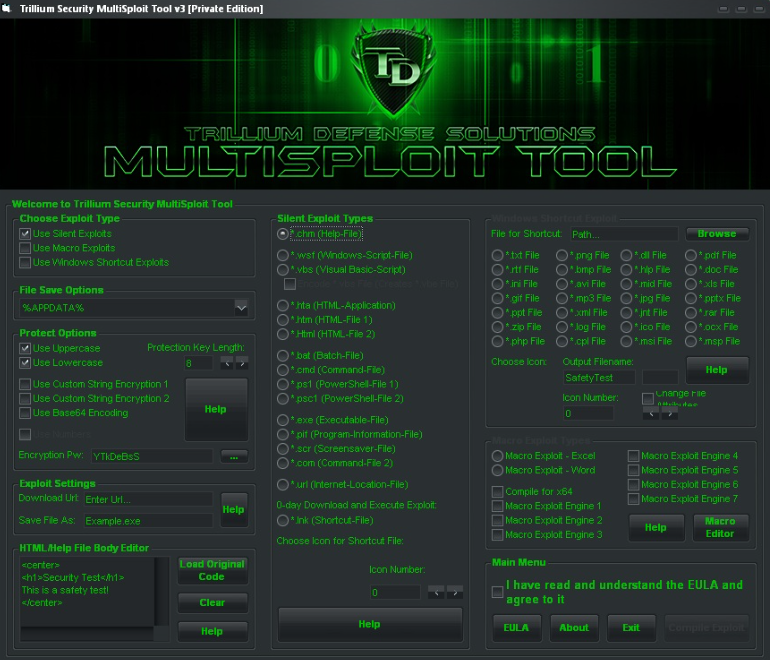
Task: Choose the *.mp3 File radio button
Action: pos(562,298)
